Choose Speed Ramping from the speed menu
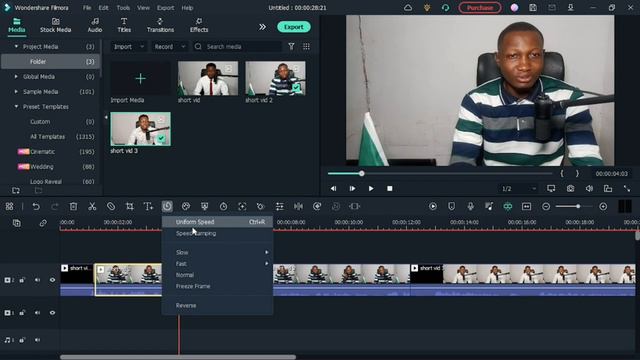Viewport: 640px width, 360px height. pyautogui.click(x=217, y=233)
